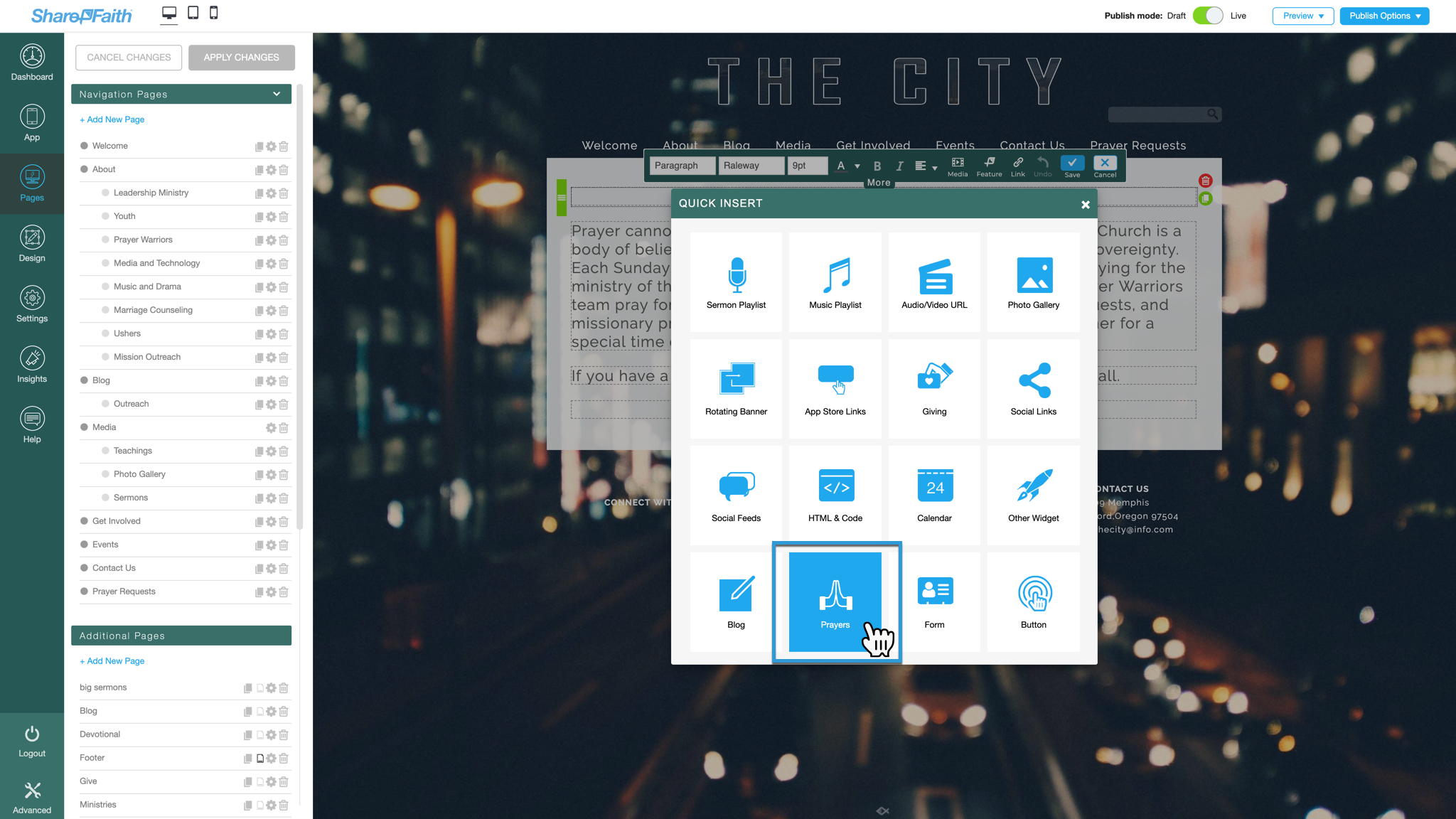The width and height of the screenshot is (1456, 819).
Task: Open the Publish Options dropdown
Action: [x=1384, y=16]
